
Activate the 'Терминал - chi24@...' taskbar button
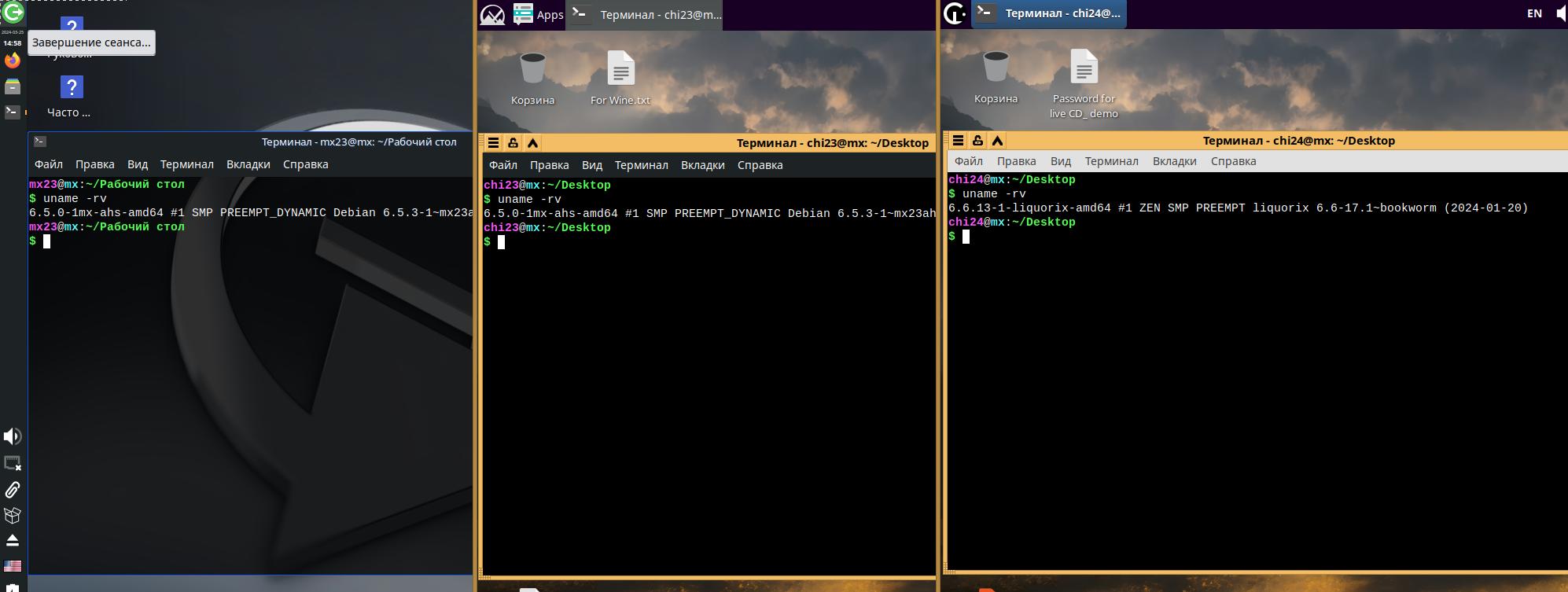click(x=1049, y=13)
